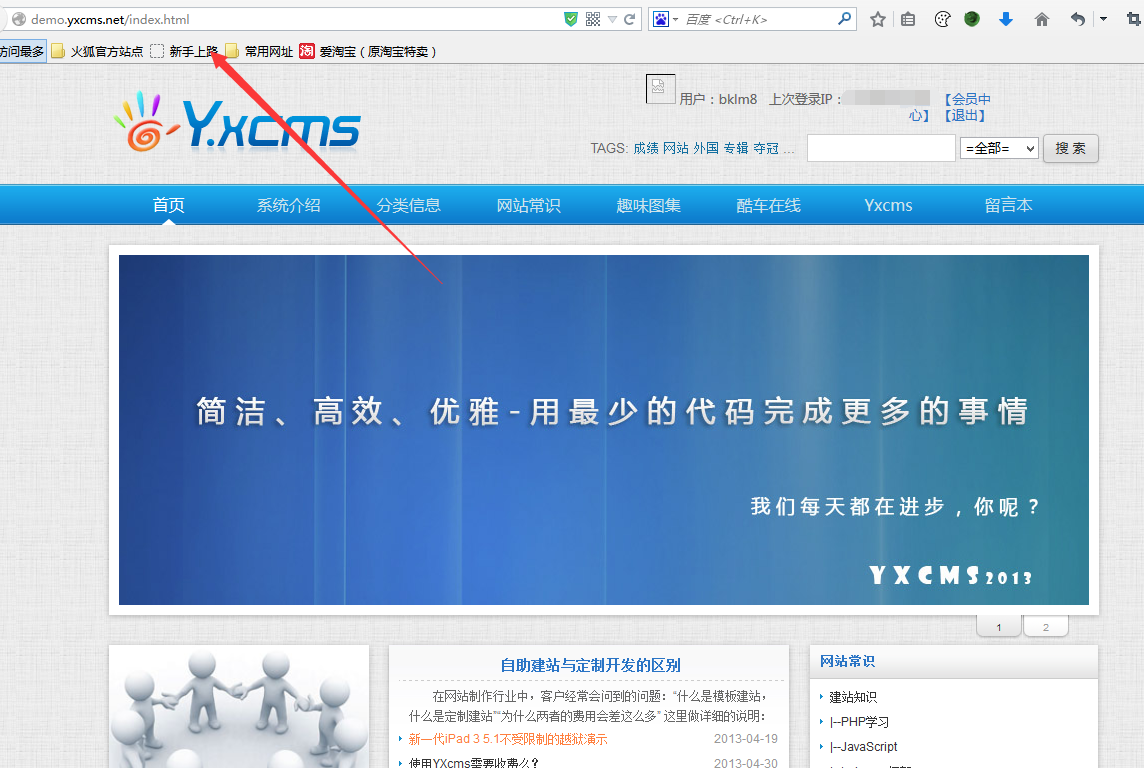This screenshot has width=1144, height=768.
Task: Open article 自助建站与定制开发的区别
Action: (590, 665)
